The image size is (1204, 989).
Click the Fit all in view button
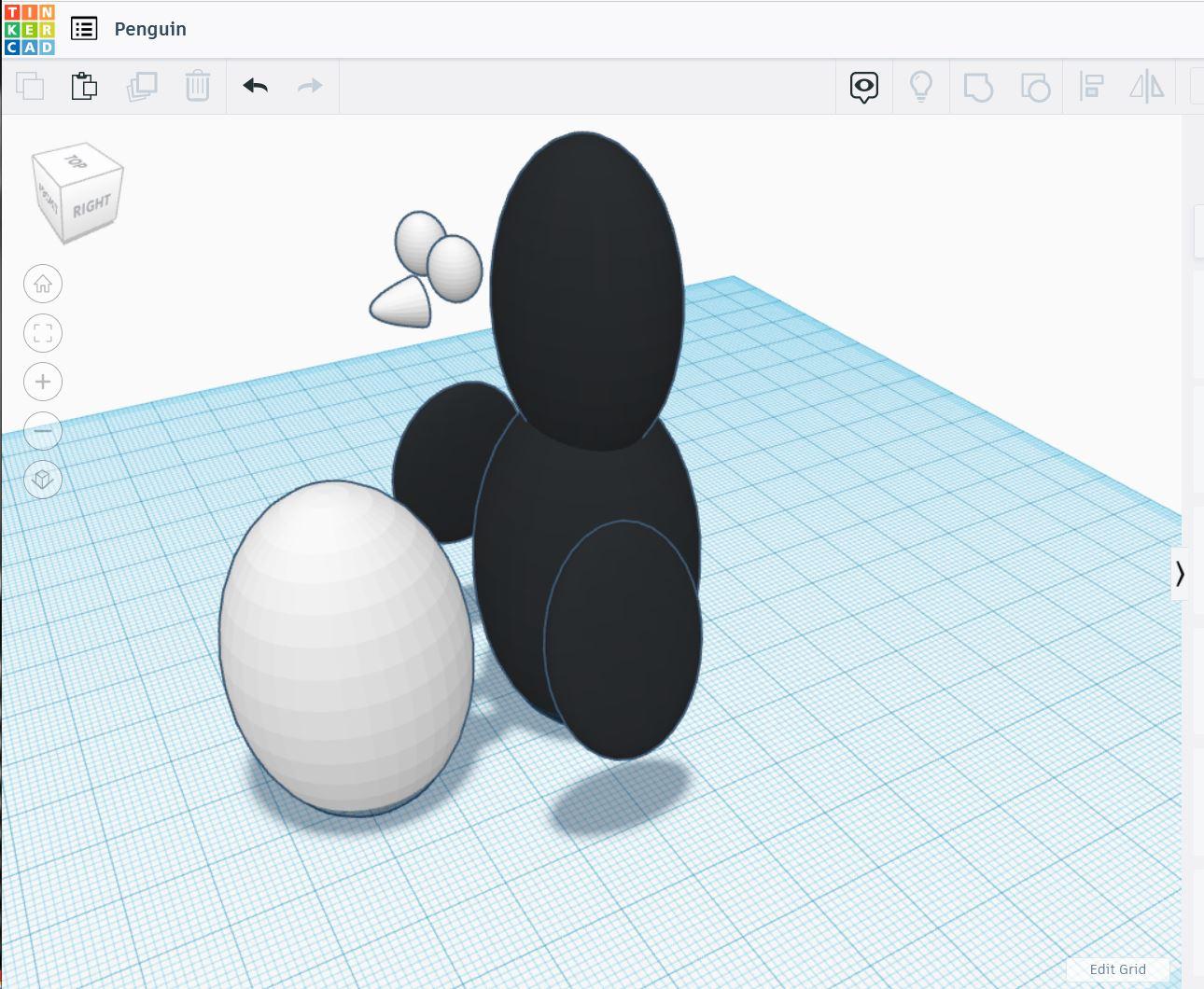(x=43, y=333)
